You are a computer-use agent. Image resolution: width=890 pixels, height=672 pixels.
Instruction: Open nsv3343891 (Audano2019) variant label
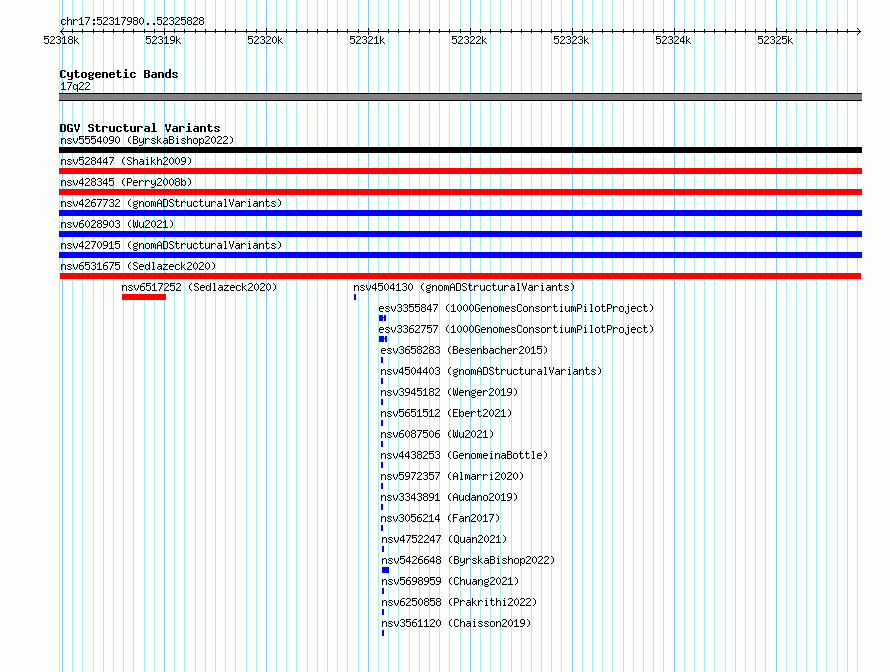[449, 497]
